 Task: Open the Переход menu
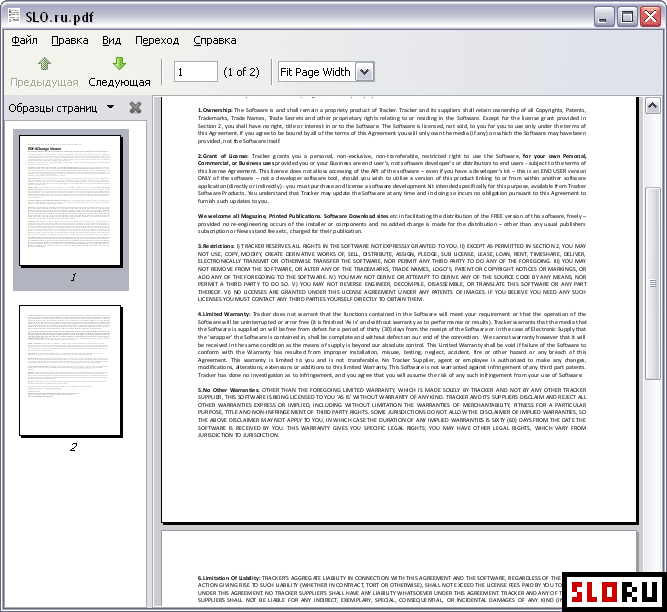[x=157, y=40]
